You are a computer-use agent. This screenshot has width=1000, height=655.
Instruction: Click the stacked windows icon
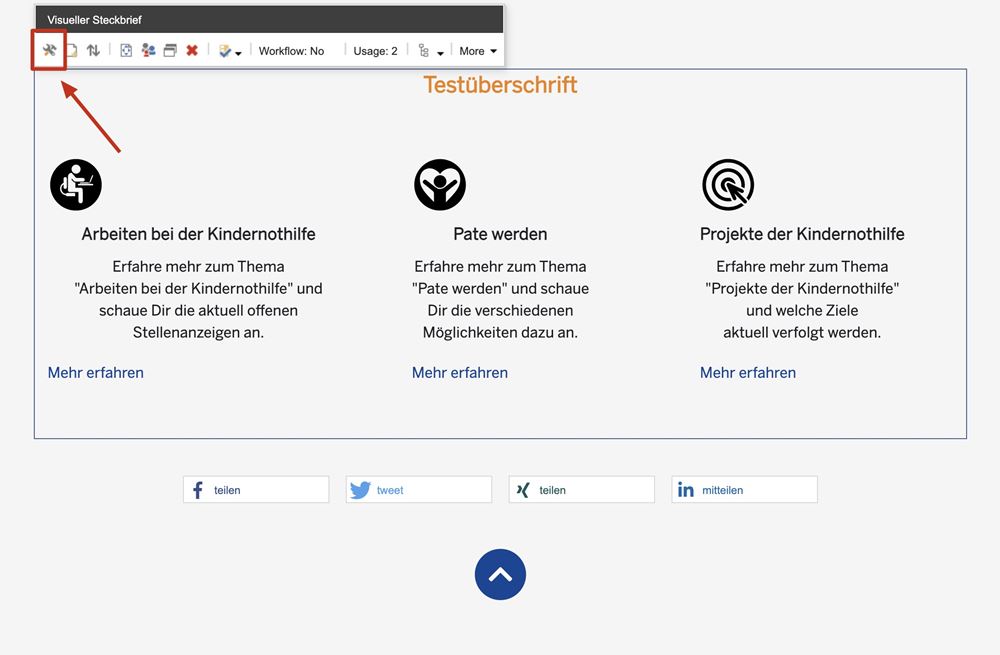[170, 51]
